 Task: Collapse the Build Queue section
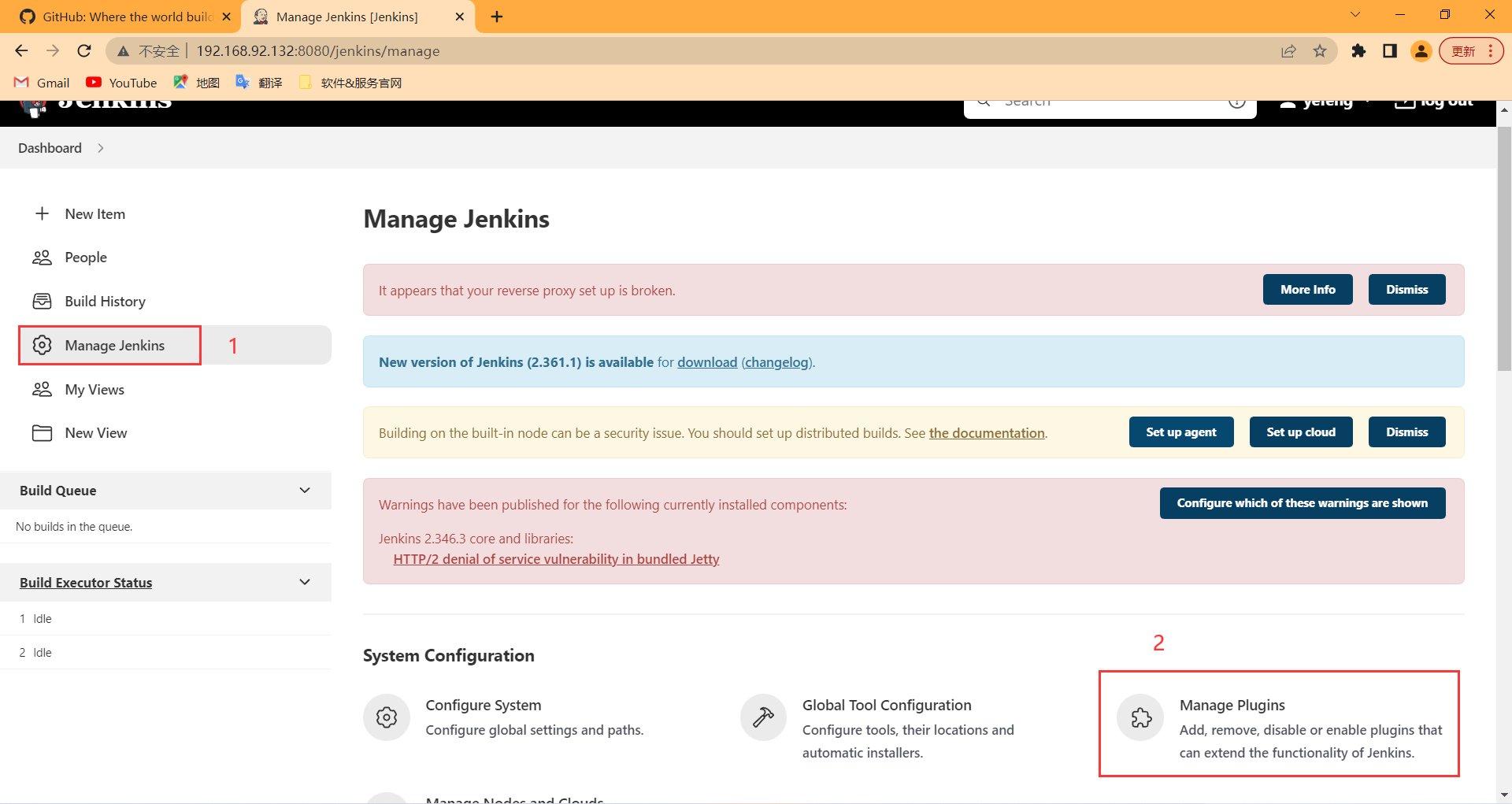pos(305,490)
